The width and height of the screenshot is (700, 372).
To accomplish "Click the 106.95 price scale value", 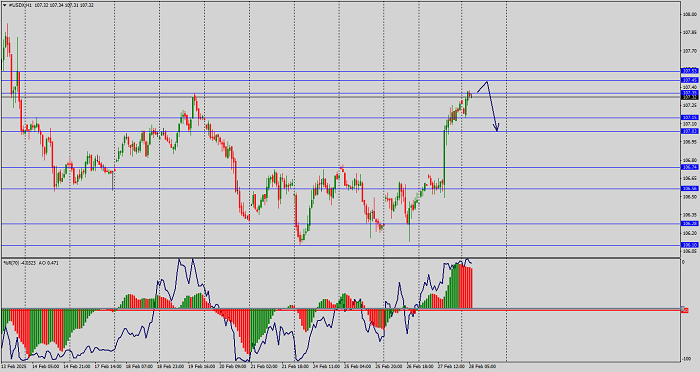I will click(x=690, y=142).
